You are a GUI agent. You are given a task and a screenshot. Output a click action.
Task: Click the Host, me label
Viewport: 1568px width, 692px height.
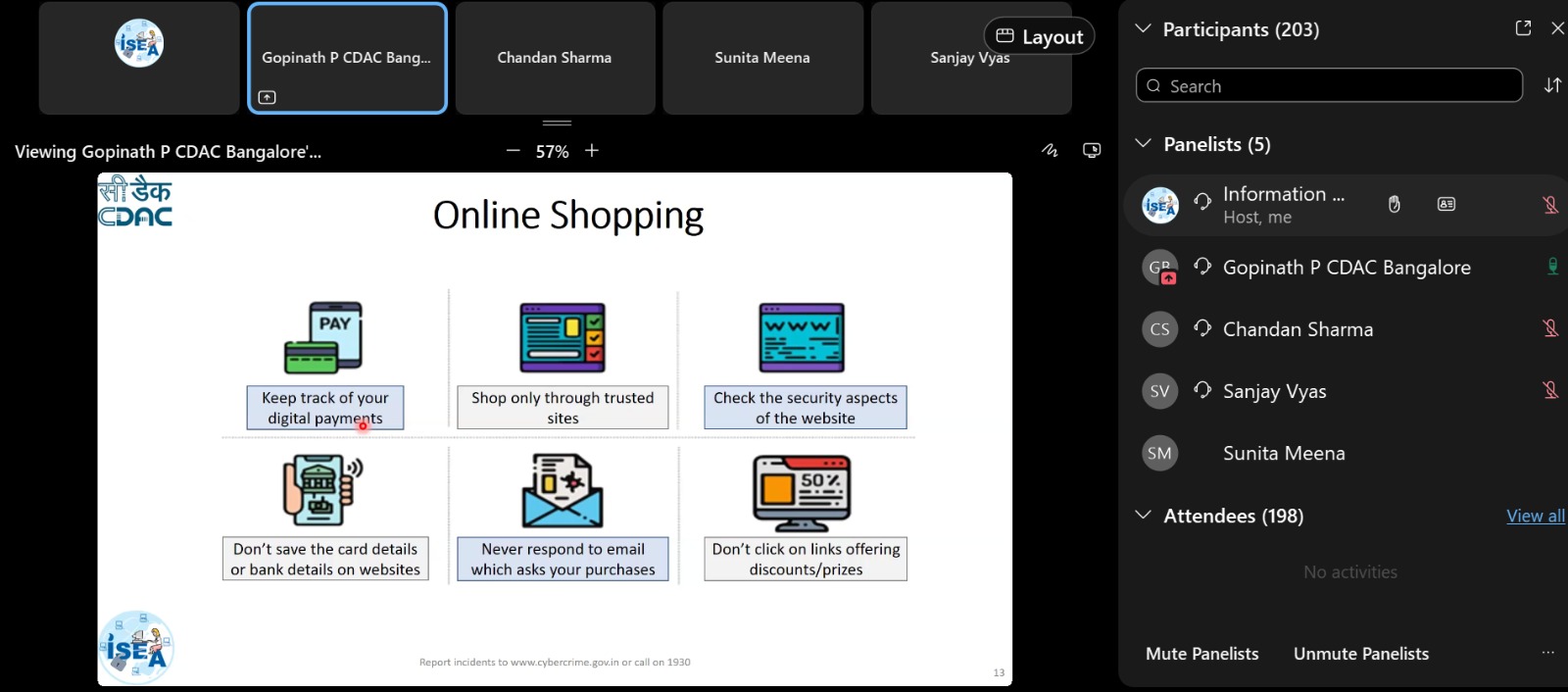(x=1257, y=218)
